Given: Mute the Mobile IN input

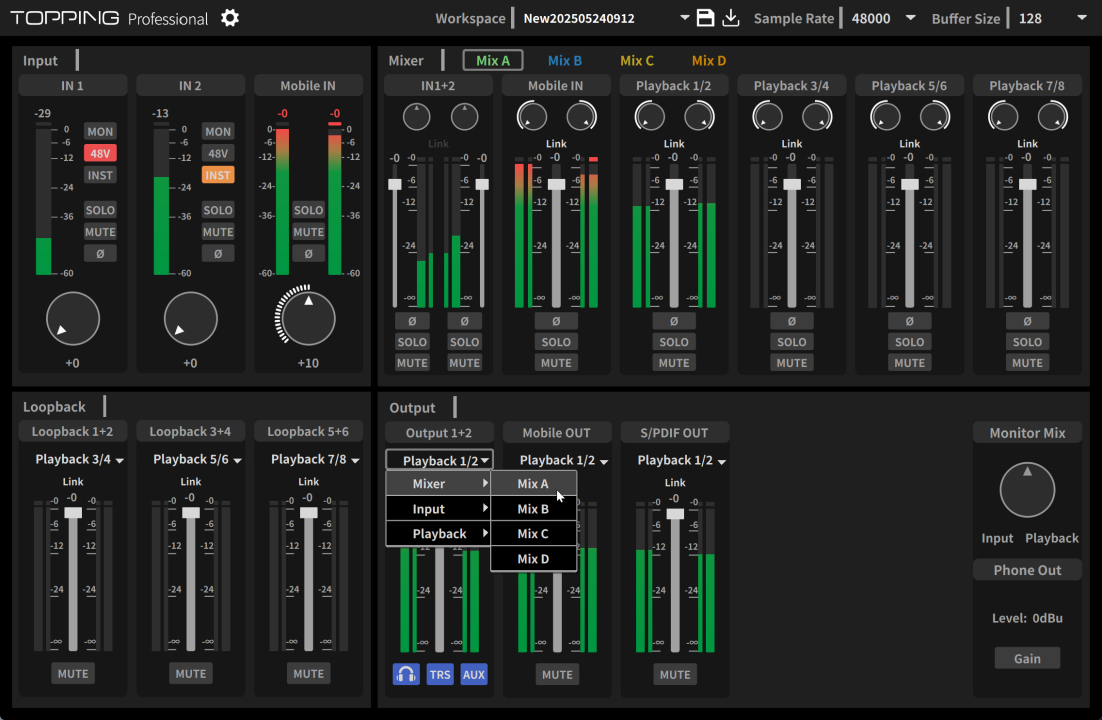Looking at the screenshot, I should (309, 232).
